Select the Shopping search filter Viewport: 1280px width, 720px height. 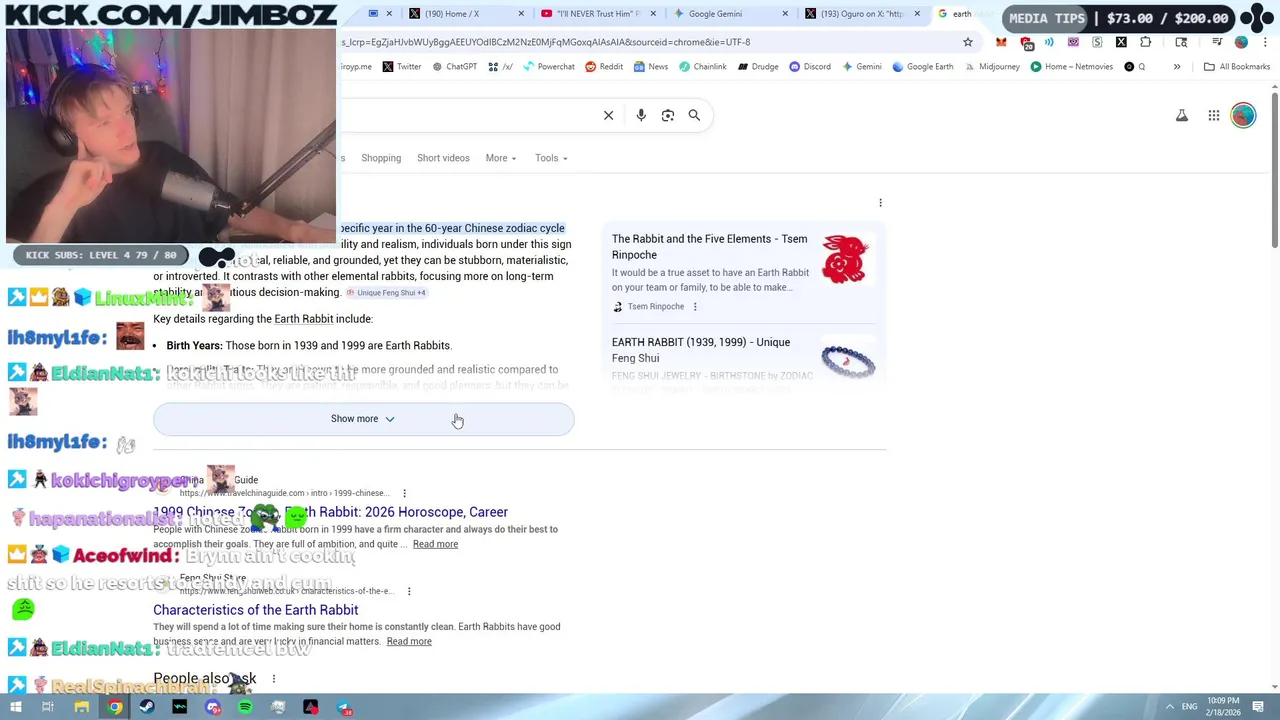[381, 158]
